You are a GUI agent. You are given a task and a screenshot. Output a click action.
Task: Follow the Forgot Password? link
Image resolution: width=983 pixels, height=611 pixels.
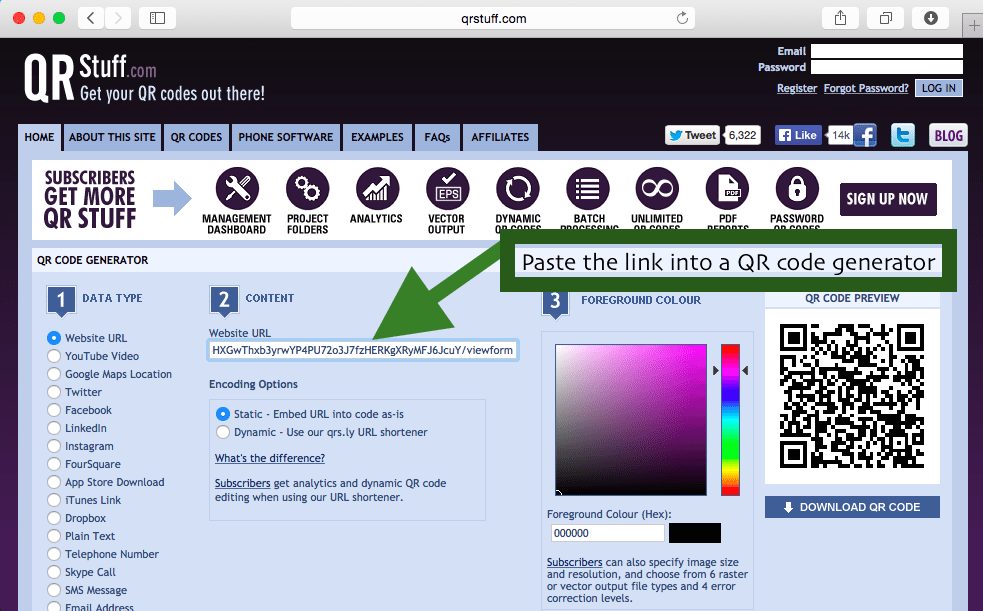866,88
